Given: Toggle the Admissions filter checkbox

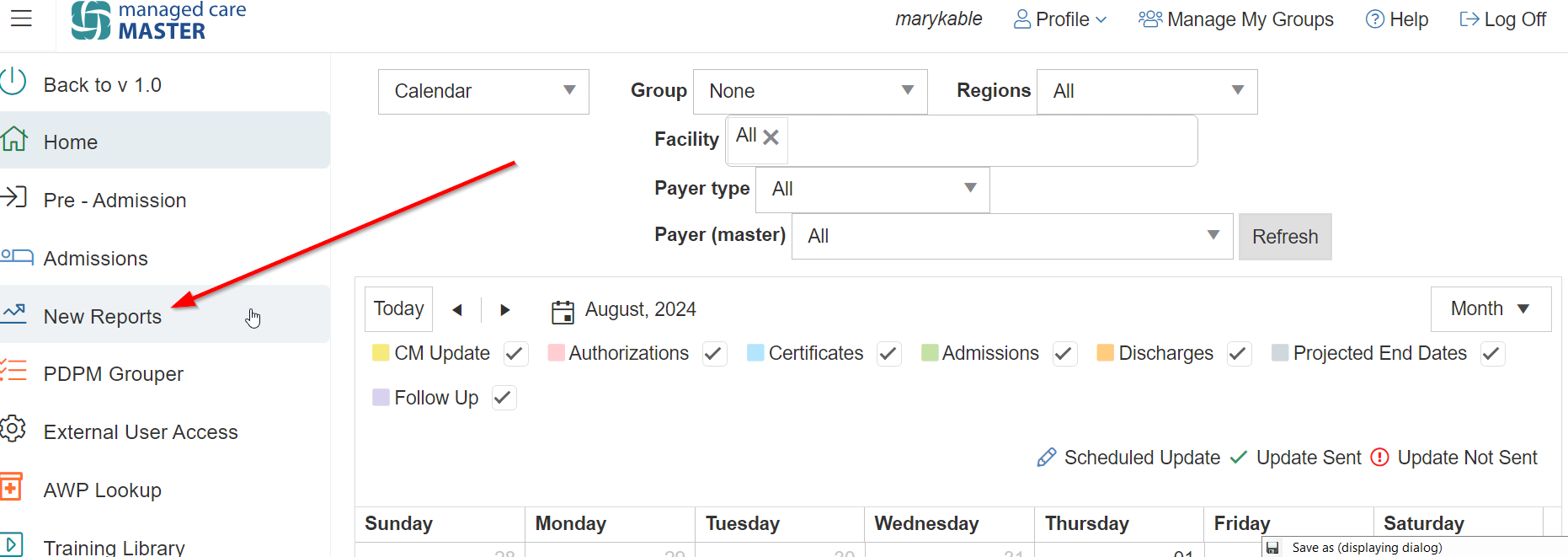Looking at the screenshot, I should [x=1065, y=354].
